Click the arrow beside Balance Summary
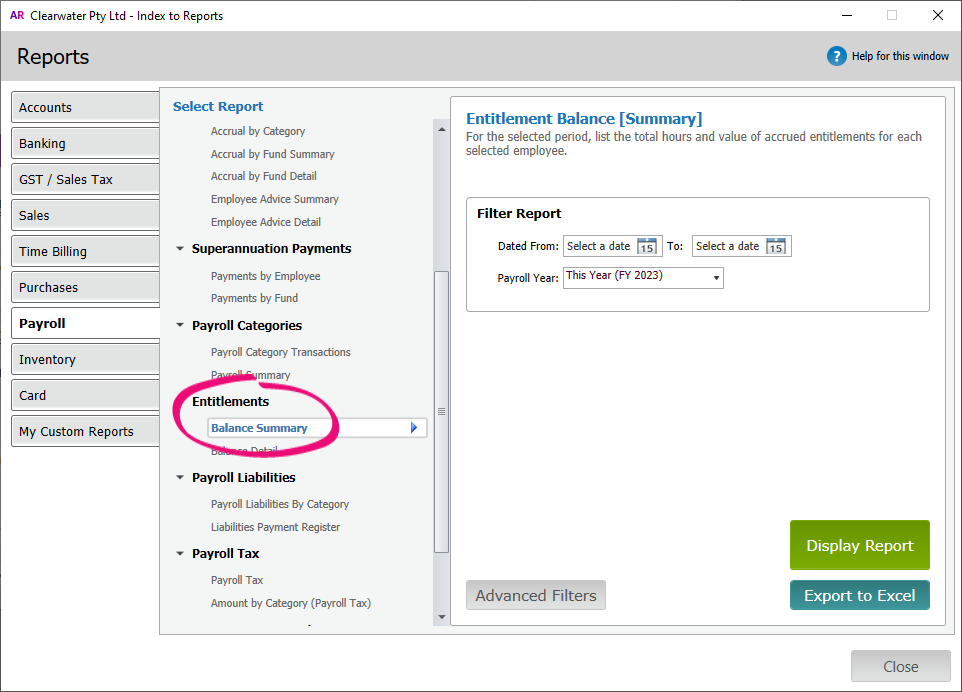 (x=414, y=428)
